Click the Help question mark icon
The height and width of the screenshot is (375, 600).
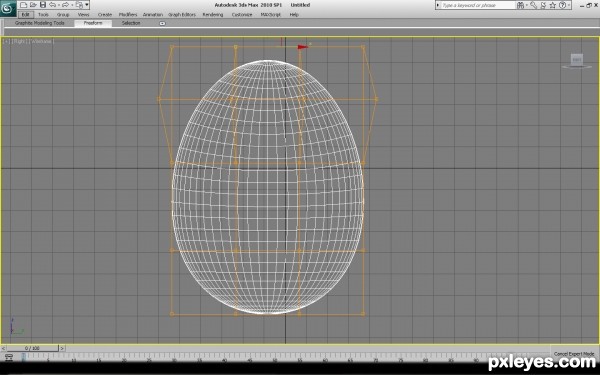[562, 5]
